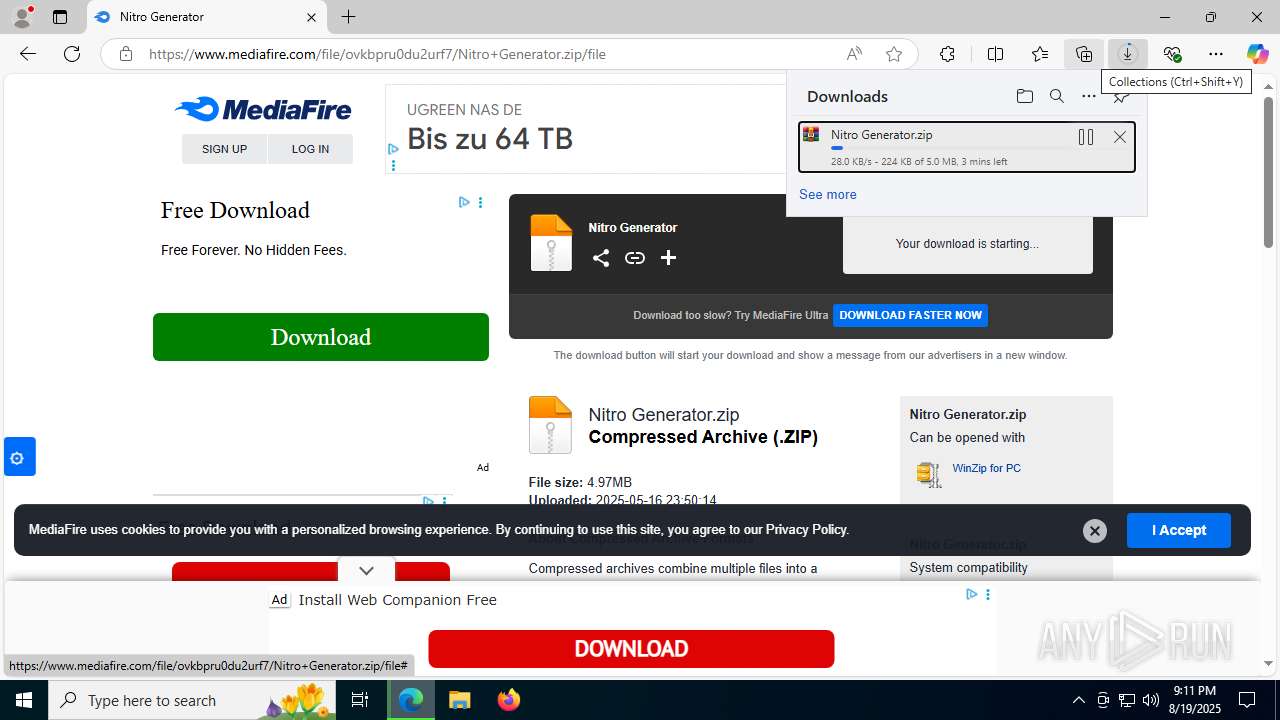Close the Nitro Generator tab
The width and height of the screenshot is (1280, 720).
pyautogui.click(x=311, y=17)
